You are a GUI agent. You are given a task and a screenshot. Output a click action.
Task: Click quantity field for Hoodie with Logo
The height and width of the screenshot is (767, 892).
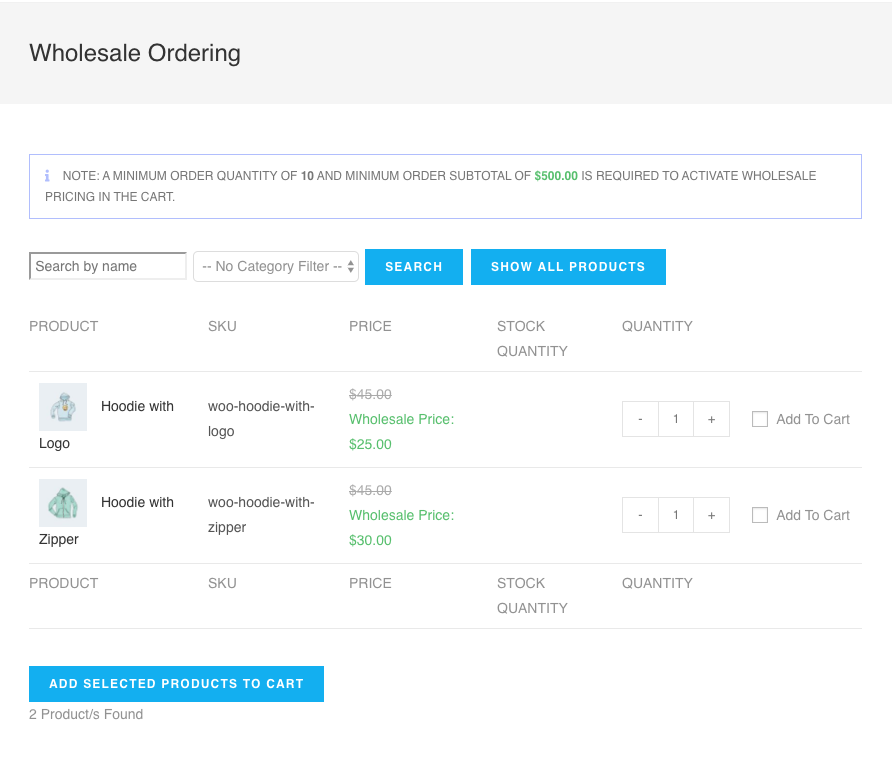(676, 419)
